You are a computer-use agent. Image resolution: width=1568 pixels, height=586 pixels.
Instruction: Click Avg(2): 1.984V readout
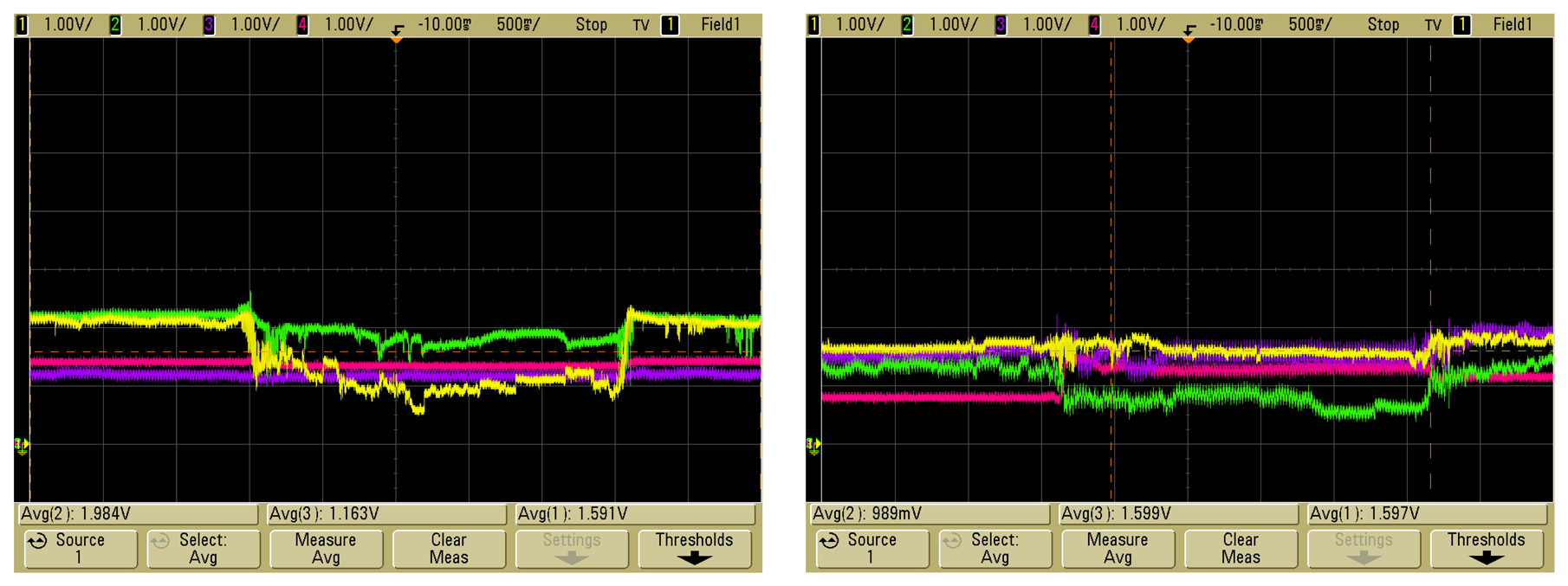tap(139, 514)
